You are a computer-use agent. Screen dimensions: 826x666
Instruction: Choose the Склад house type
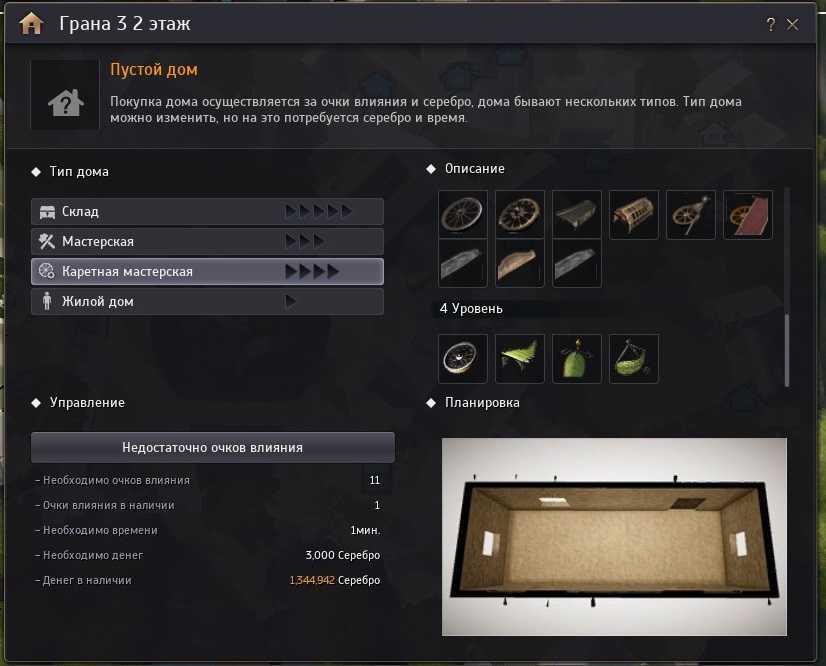coord(207,212)
